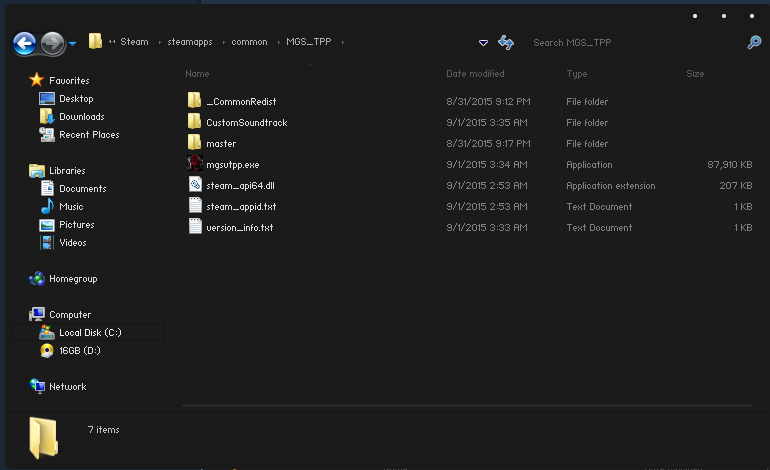Open Recent Places in Favorites
The width and height of the screenshot is (770, 470).
click(89, 135)
